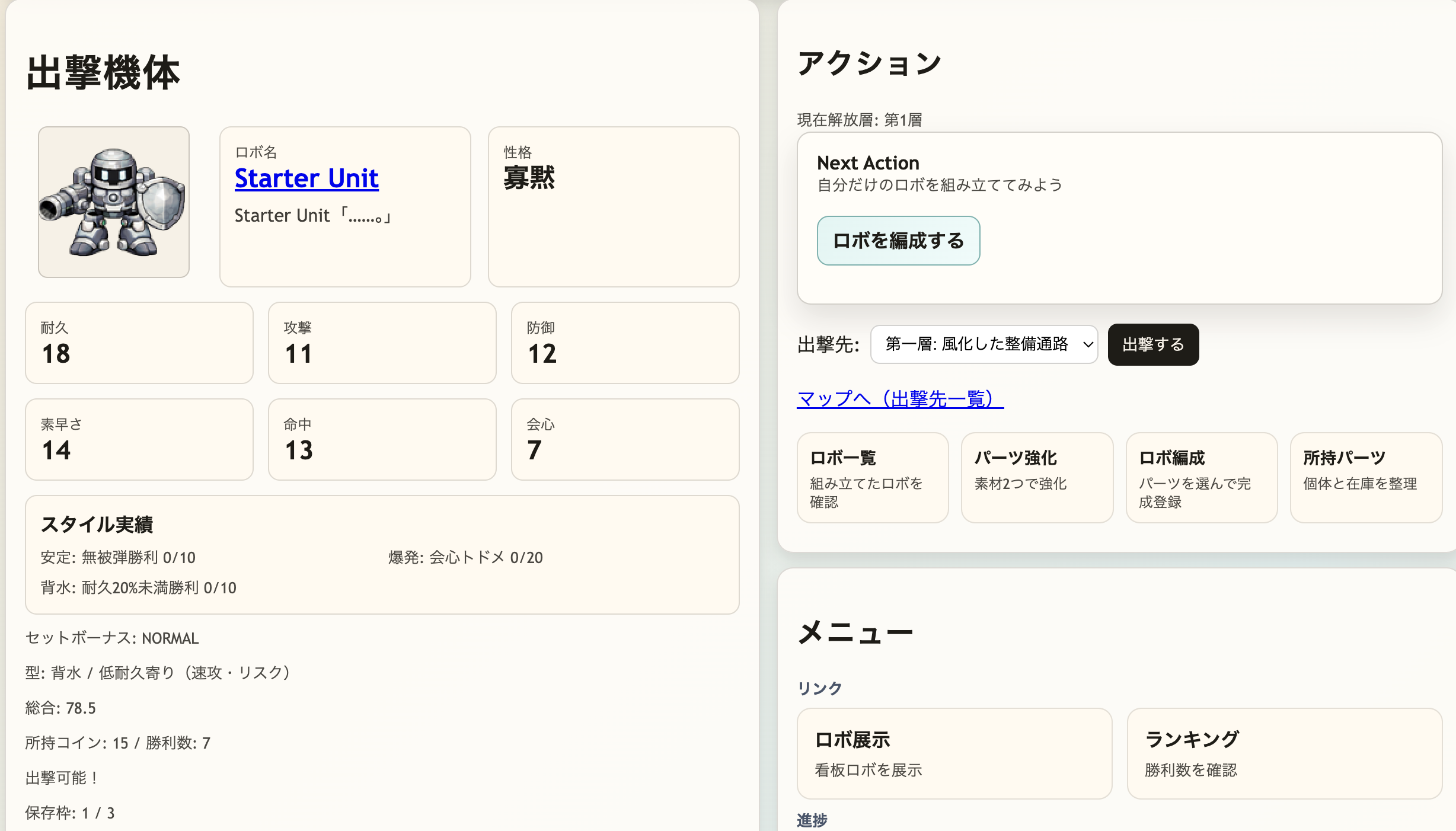Viewport: 1456px width, 831px height.
Task: Open the ランキング menu link
Action: point(1284,753)
